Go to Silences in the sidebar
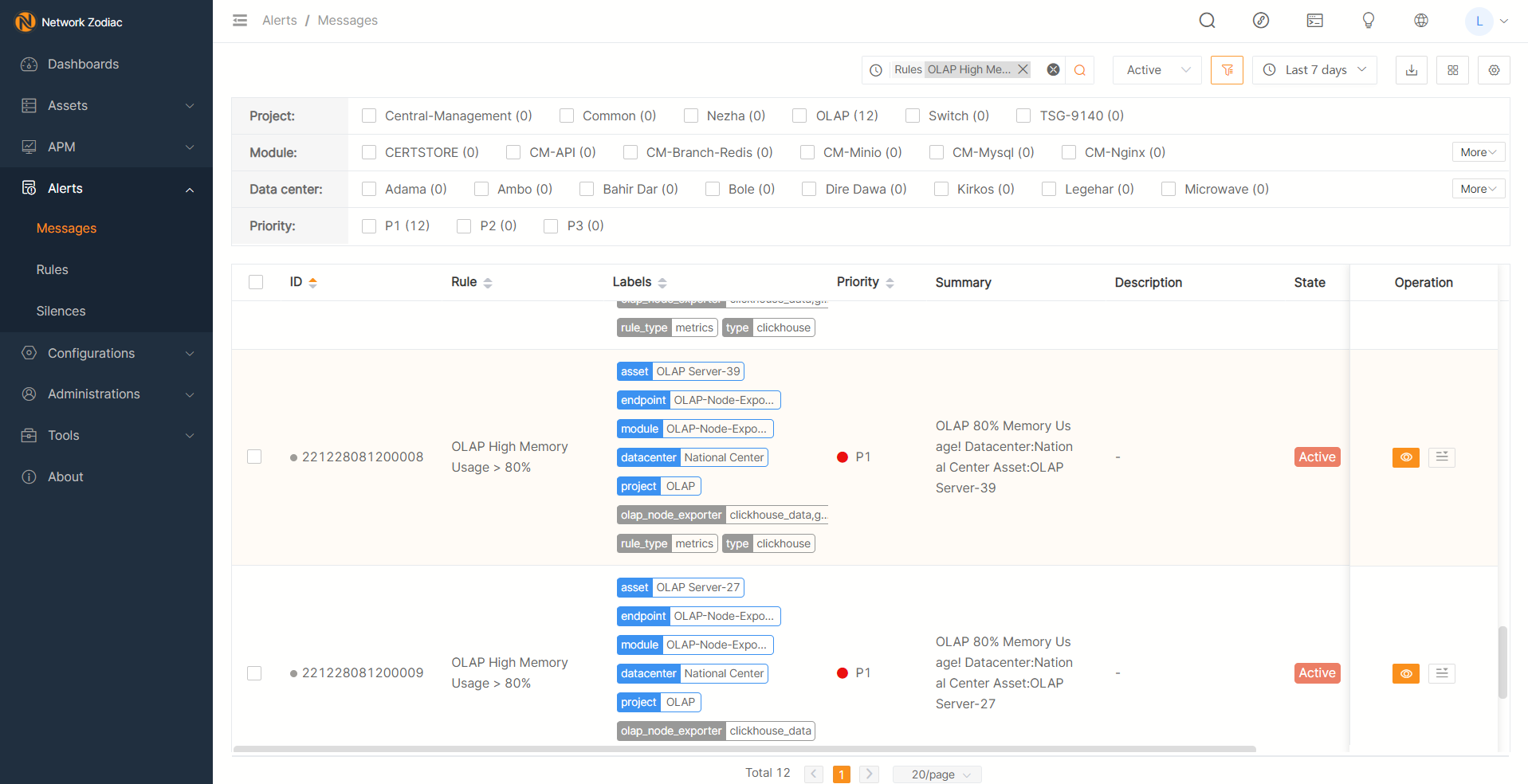This screenshot has width=1528, height=784. pyautogui.click(x=61, y=312)
